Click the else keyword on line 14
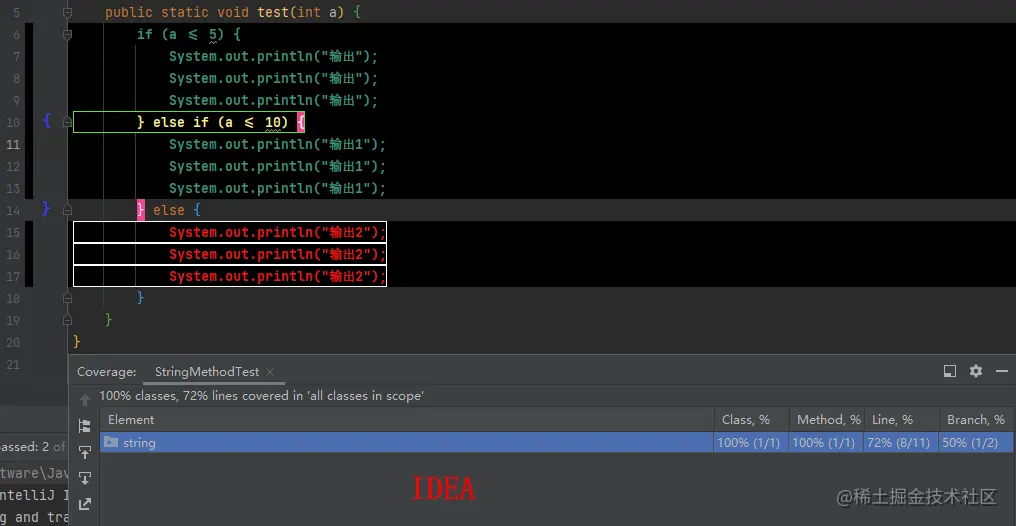This screenshot has height=526, width=1016. (168, 211)
